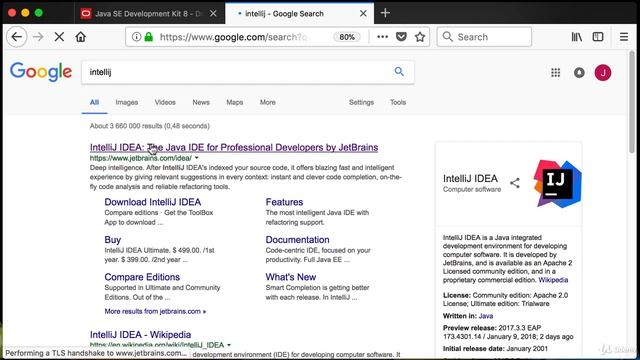Open search Tools options
The image size is (640, 360).
click(x=398, y=102)
